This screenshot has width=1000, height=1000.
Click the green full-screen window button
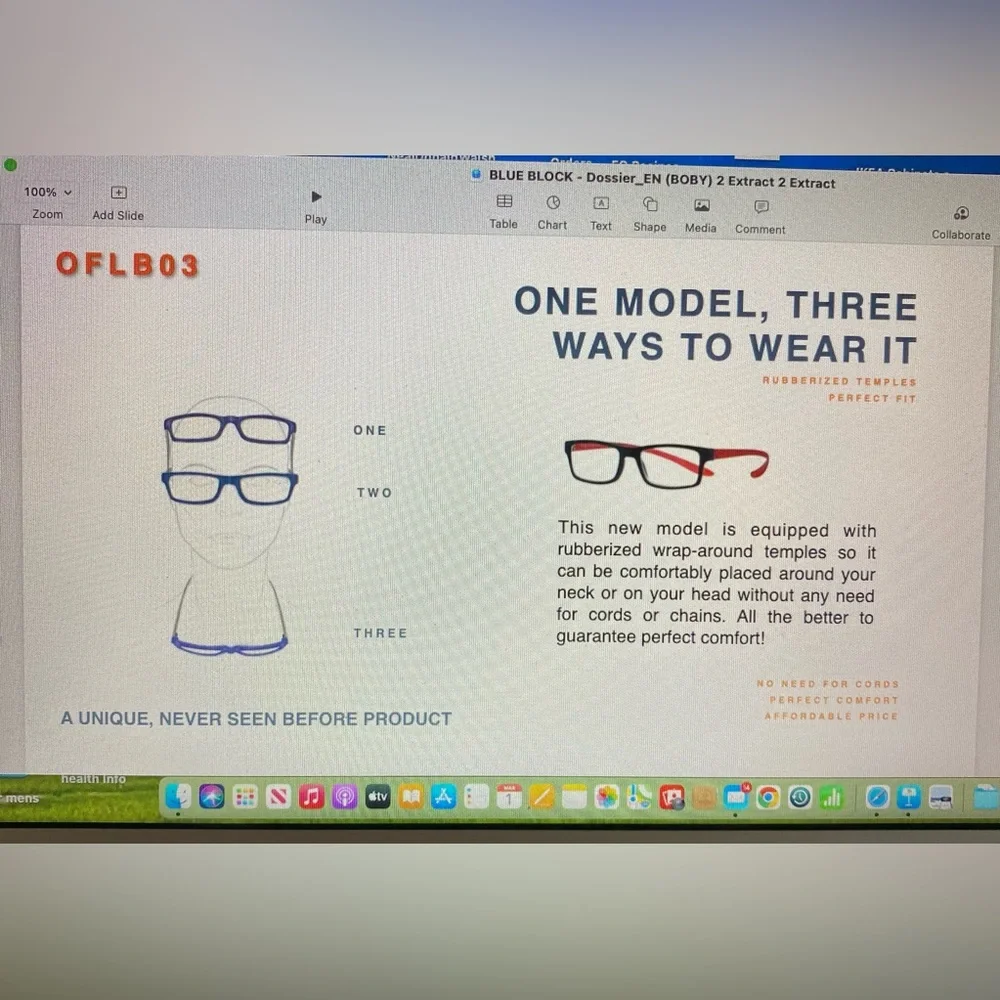(10, 165)
